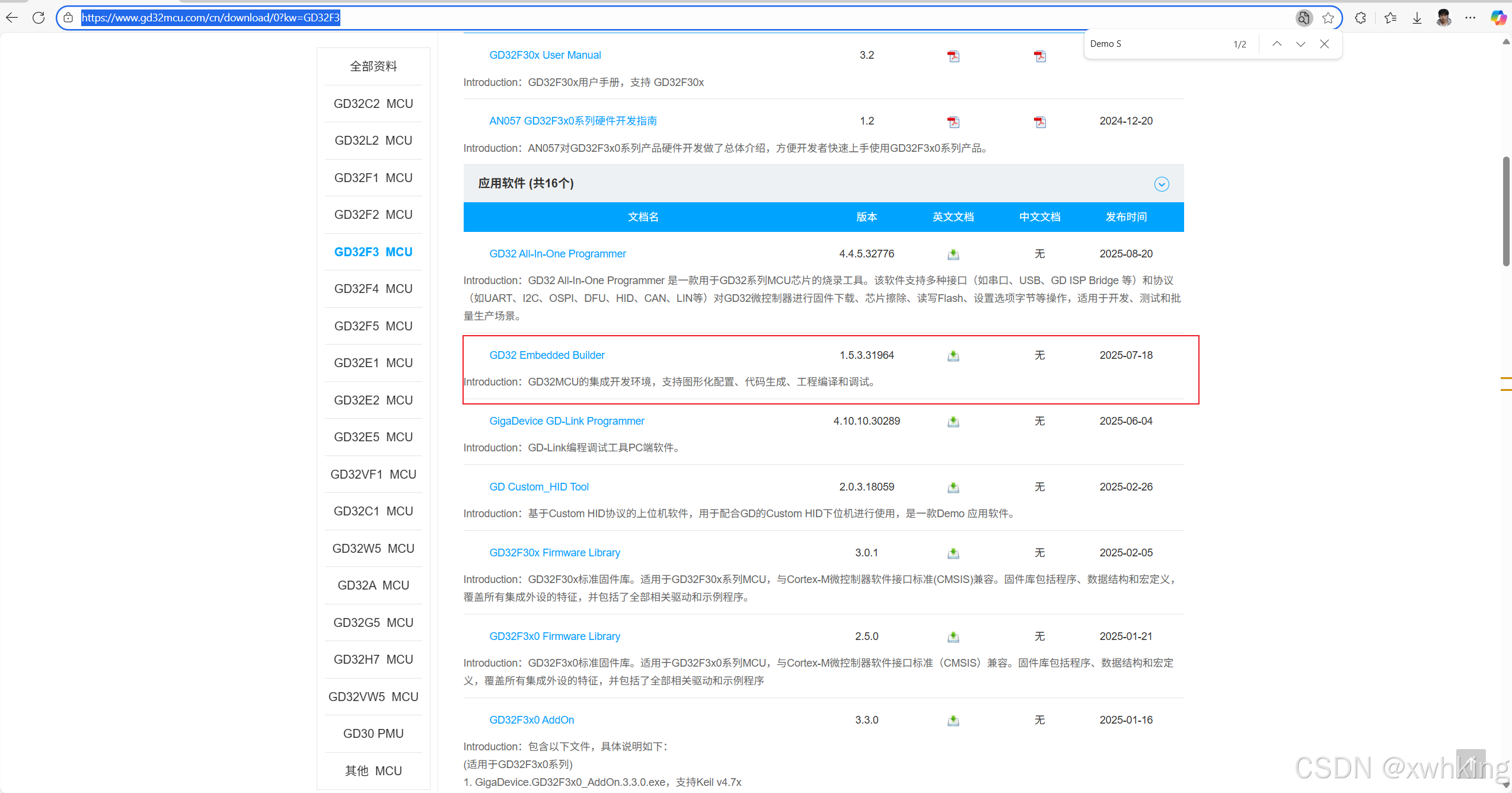Download GD32F3x0 AddOn package icon

[x=953, y=721]
